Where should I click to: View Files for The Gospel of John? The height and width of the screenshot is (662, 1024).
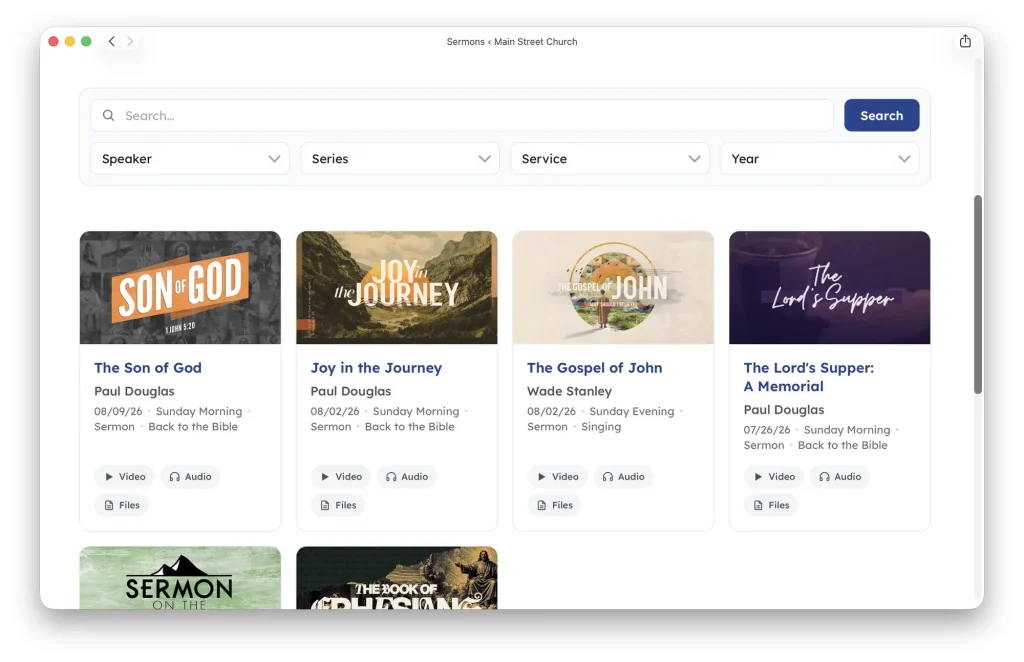[554, 505]
